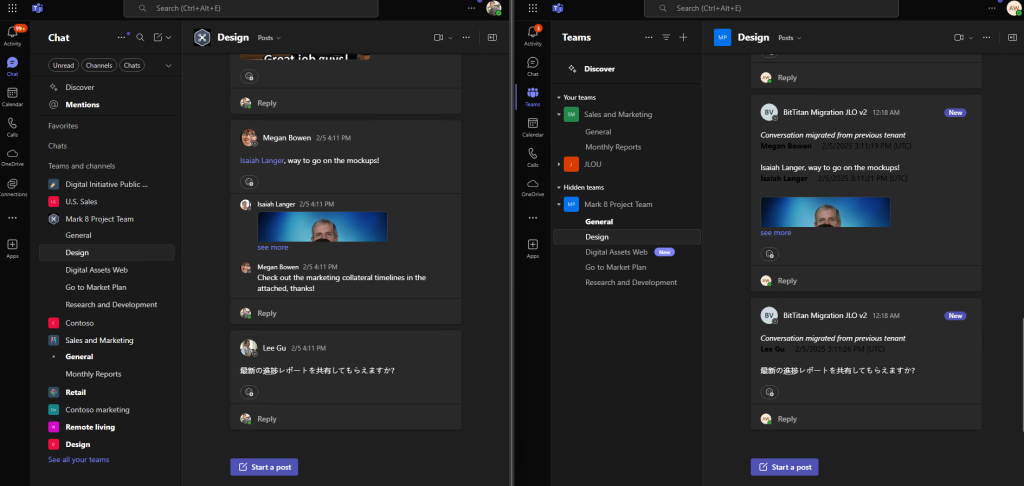
Task: Open Activity in left Teams window rail
Action: click(12, 35)
